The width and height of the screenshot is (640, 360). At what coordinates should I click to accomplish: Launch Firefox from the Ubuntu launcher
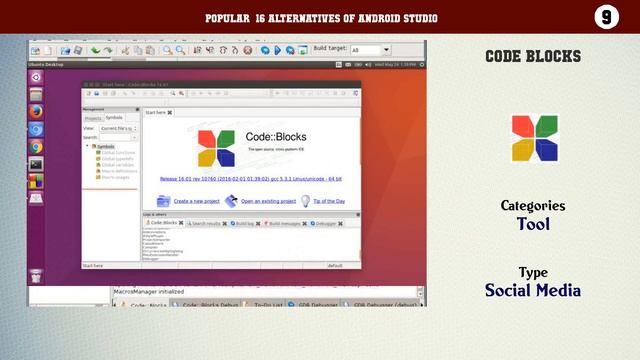36,112
